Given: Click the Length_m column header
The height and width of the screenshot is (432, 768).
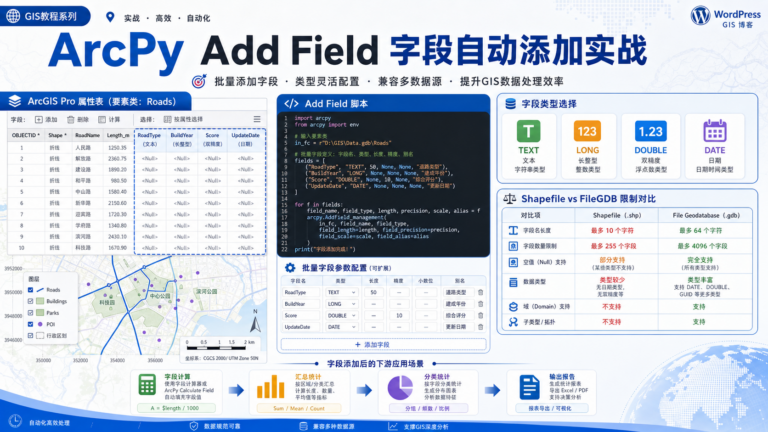Looking at the screenshot, I should tap(118, 135).
